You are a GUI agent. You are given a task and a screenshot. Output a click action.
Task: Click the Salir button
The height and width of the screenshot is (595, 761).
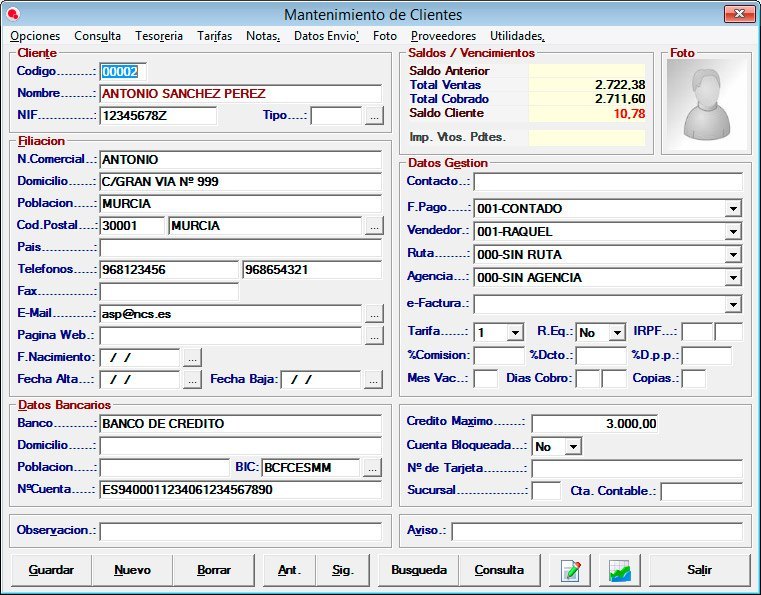click(699, 570)
